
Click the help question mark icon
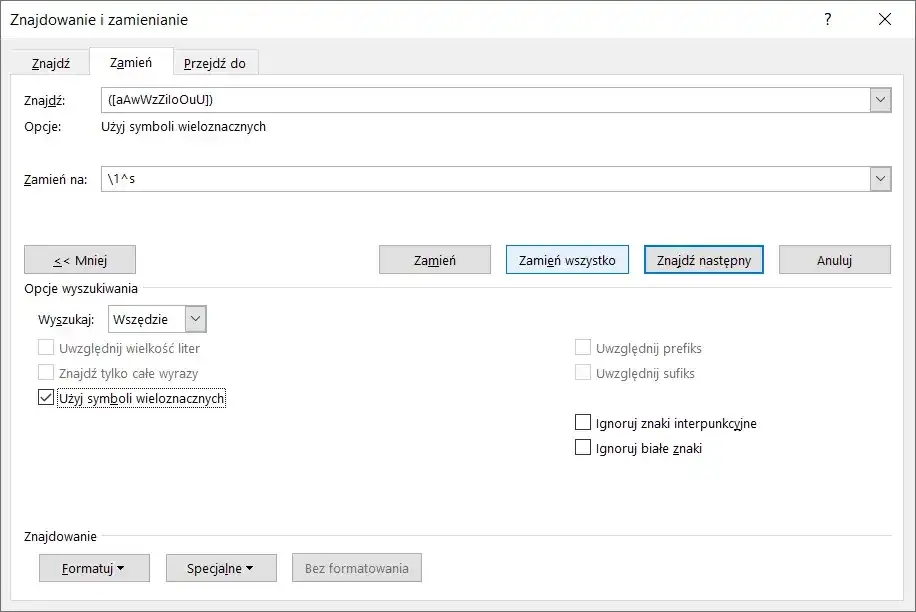827,19
